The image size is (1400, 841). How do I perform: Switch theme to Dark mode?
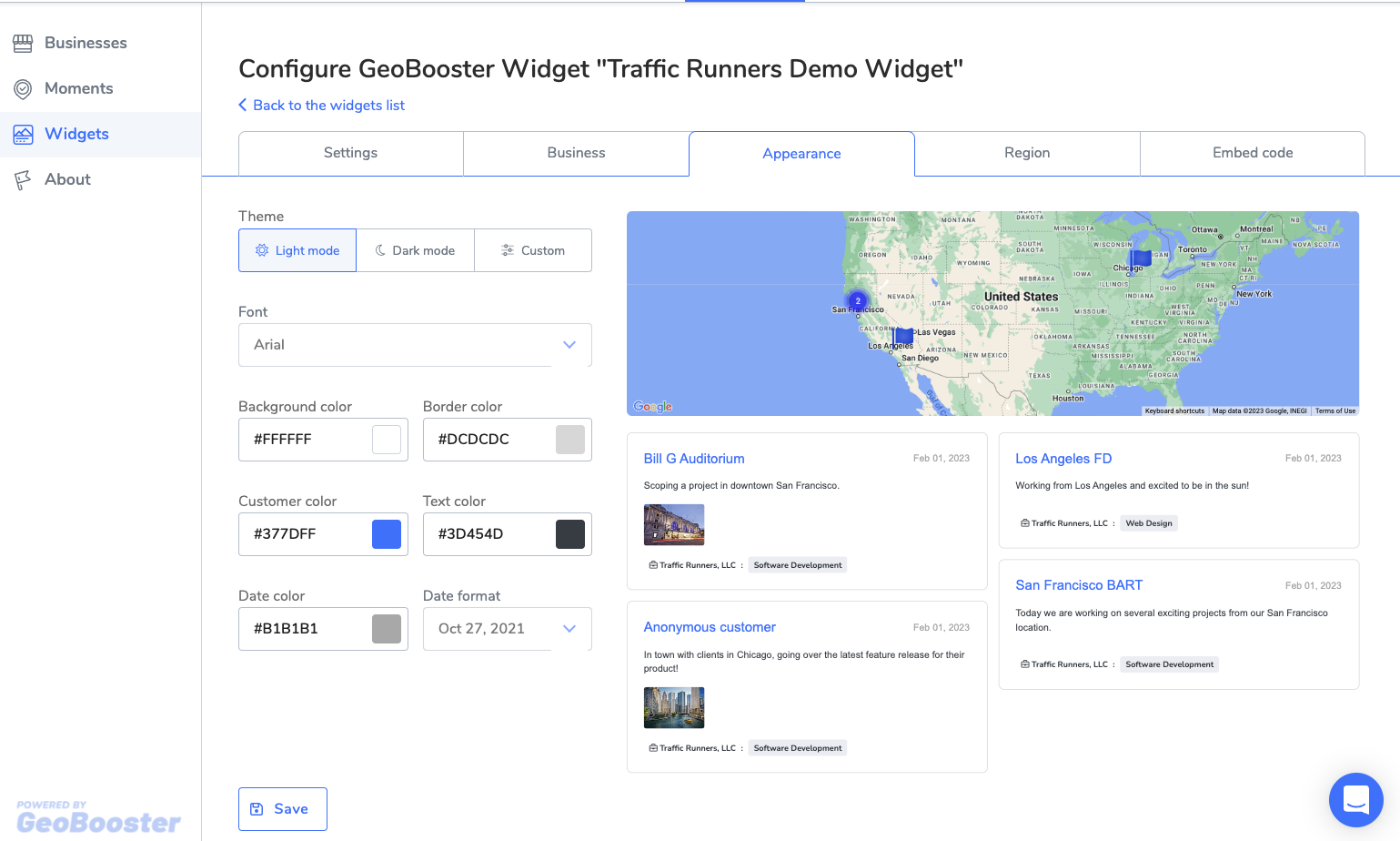[415, 250]
